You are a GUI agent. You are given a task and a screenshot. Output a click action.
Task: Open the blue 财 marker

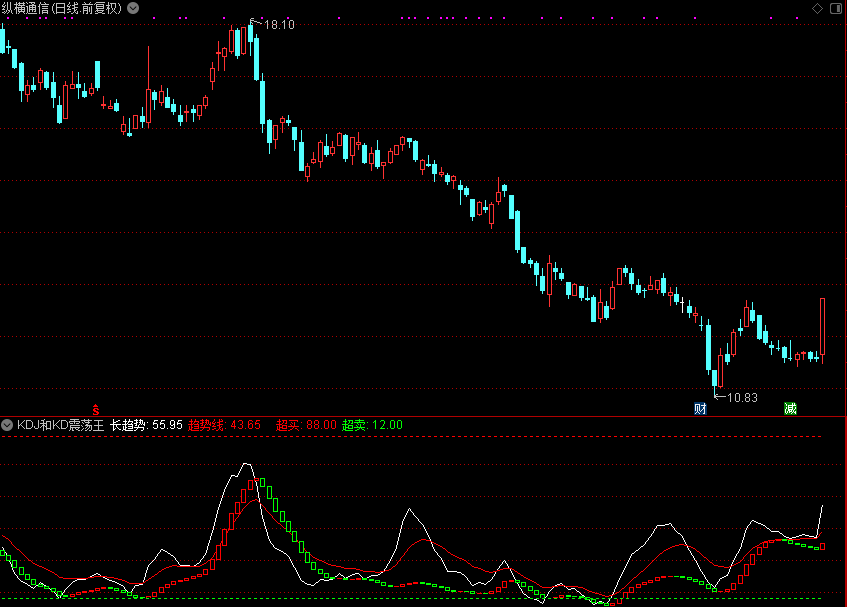[x=700, y=408]
